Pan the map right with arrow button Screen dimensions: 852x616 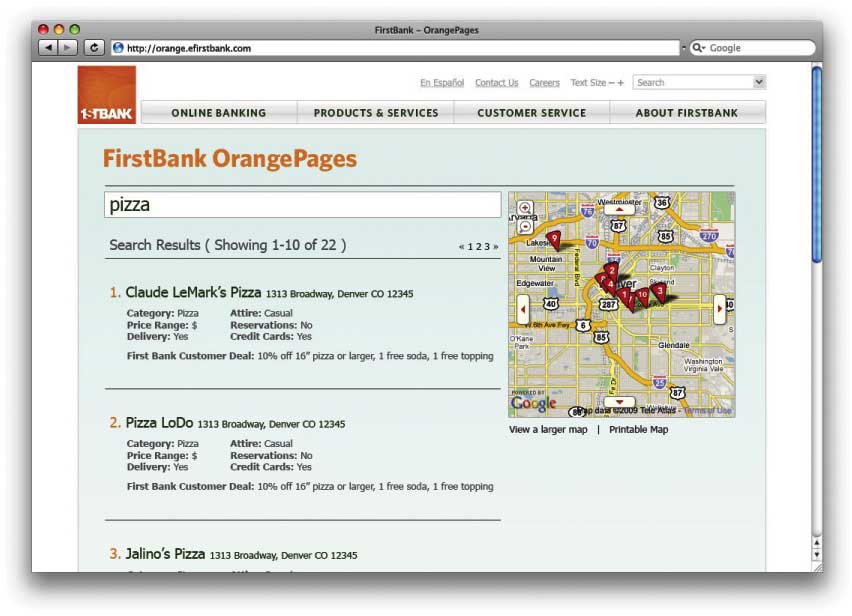point(719,309)
